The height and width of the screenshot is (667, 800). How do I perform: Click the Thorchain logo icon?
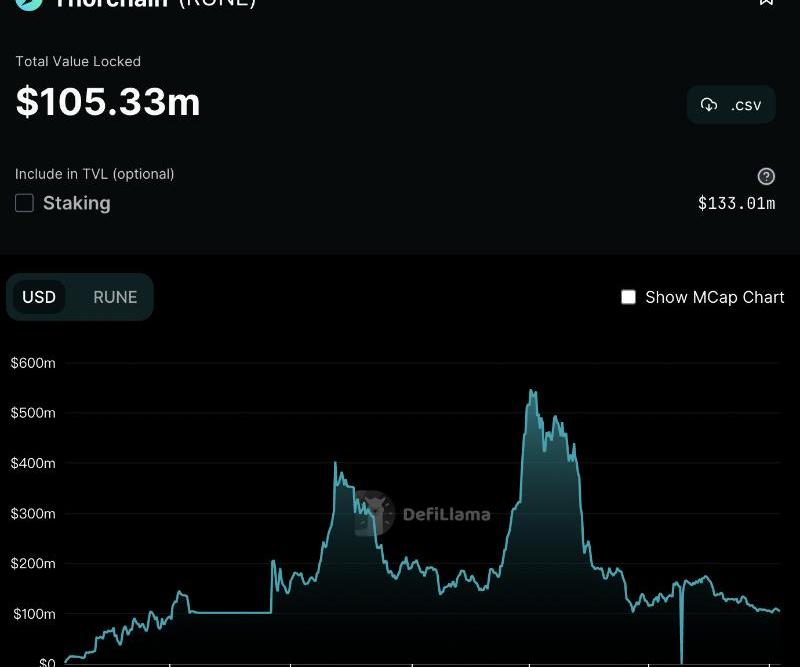(30, 3)
